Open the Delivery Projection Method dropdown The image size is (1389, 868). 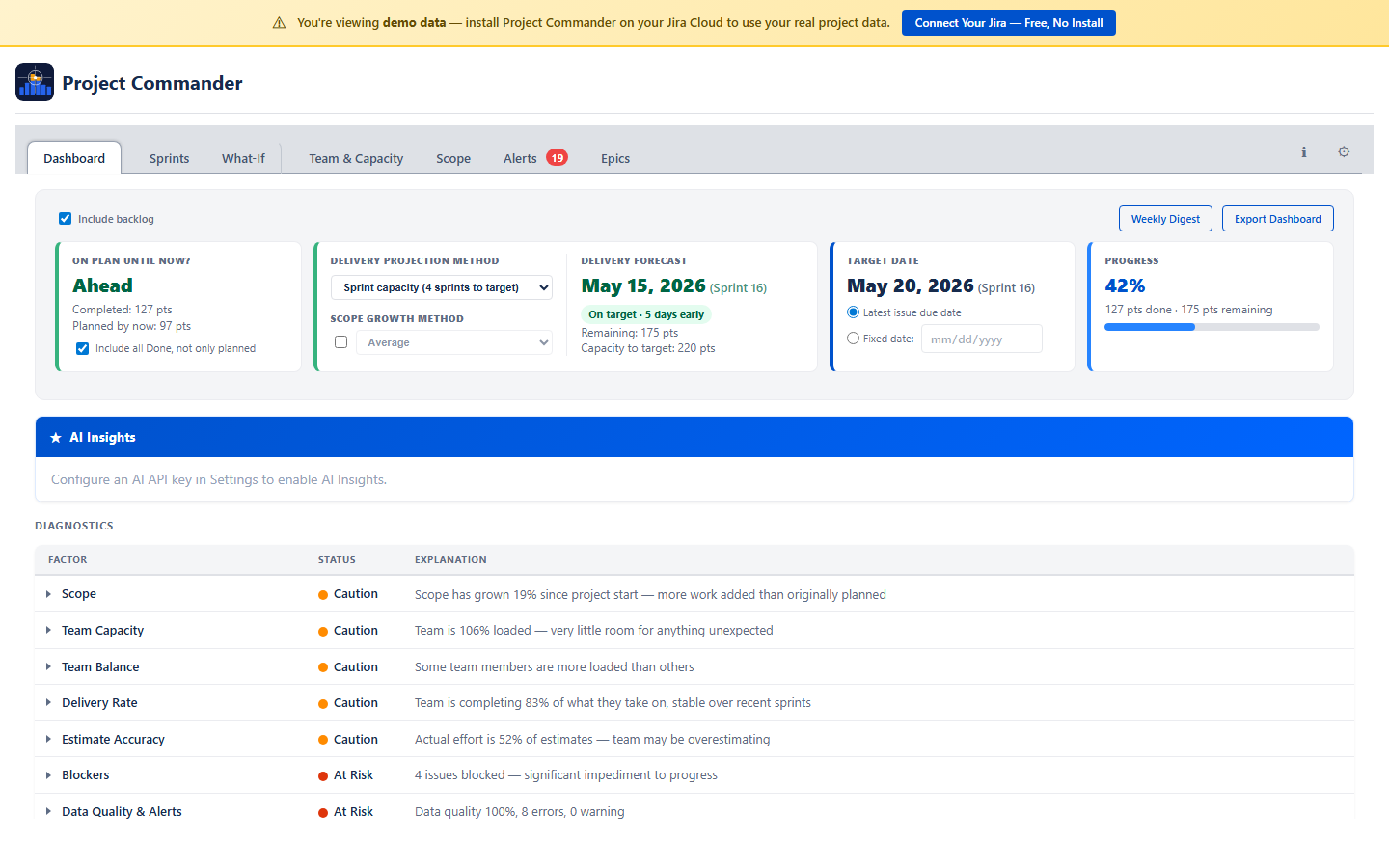click(x=441, y=286)
